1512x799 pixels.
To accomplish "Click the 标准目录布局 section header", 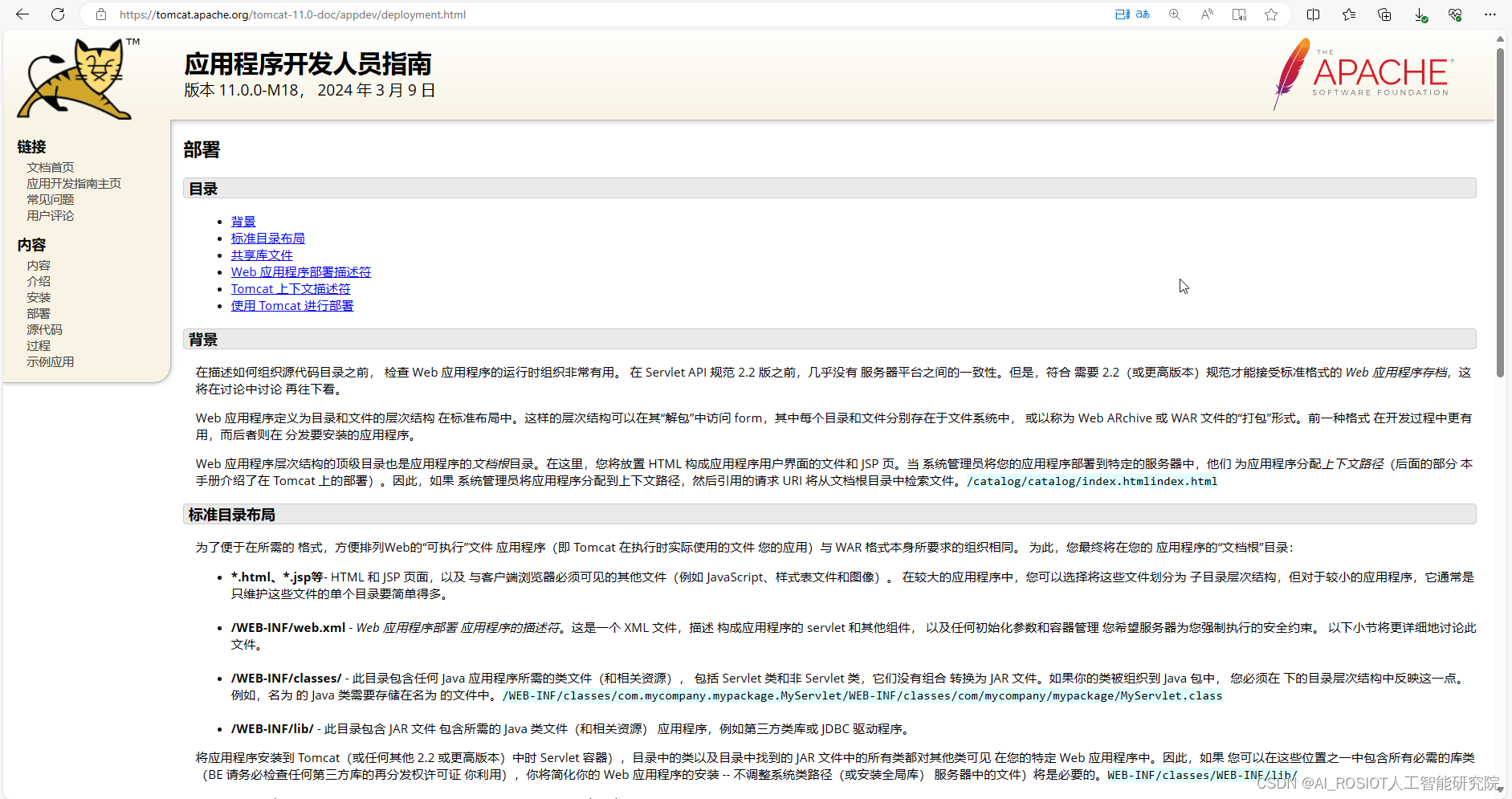I will [829, 514].
